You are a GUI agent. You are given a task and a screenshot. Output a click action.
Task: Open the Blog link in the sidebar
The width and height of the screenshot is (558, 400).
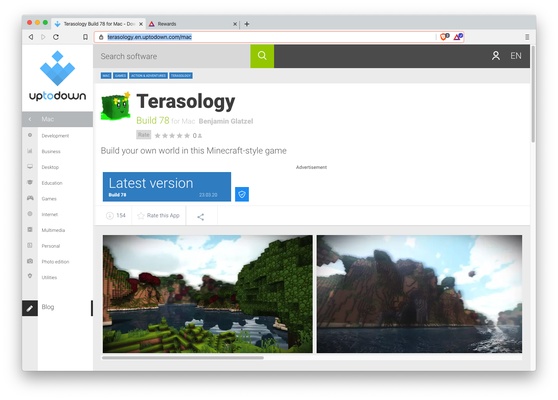(x=48, y=307)
